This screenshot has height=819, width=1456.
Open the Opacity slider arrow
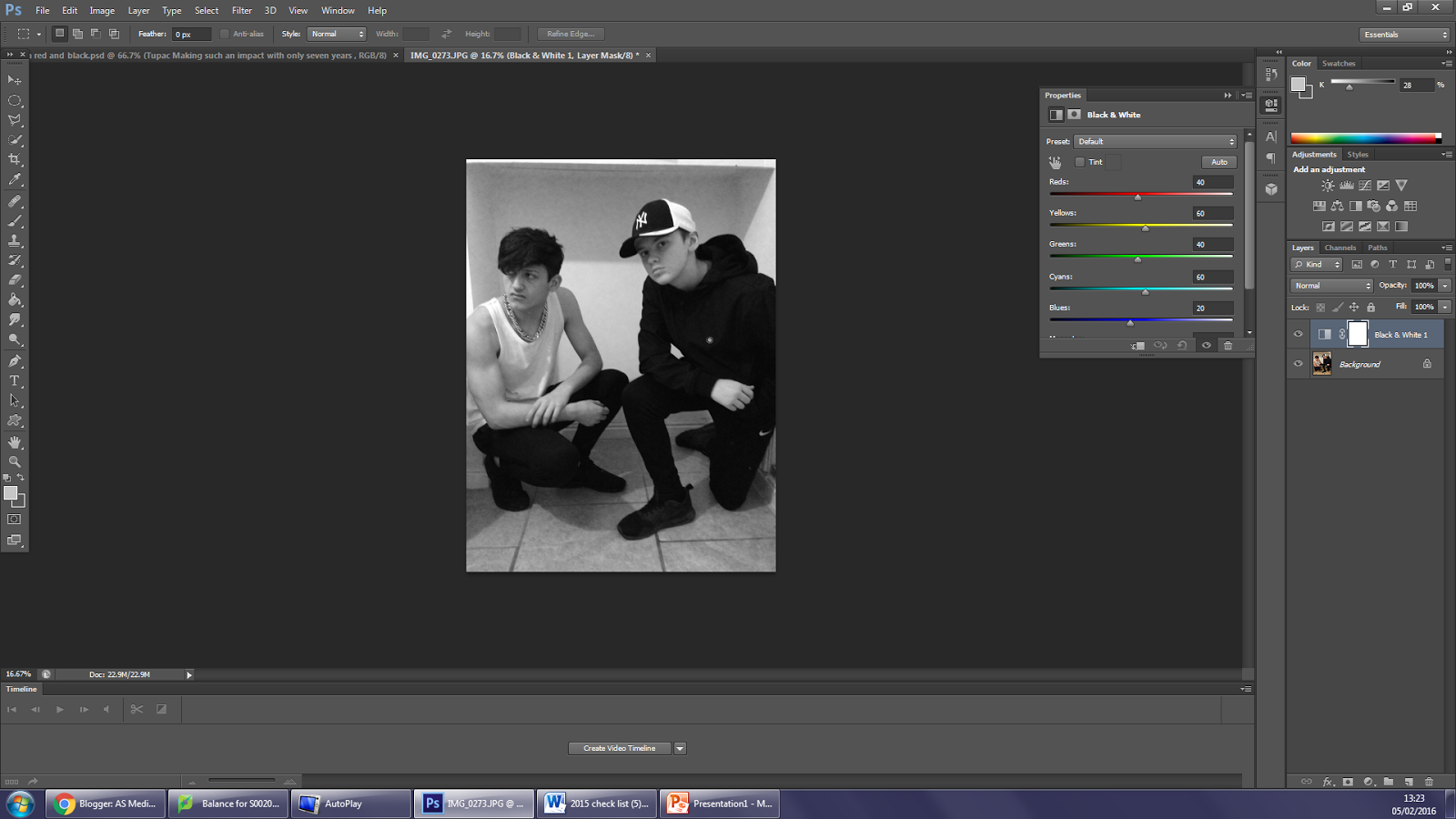pyautogui.click(x=1445, y=286)
